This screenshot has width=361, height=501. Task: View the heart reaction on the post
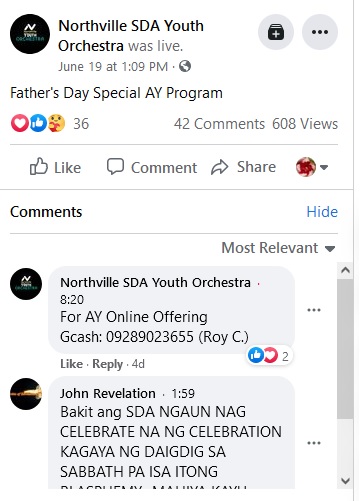[x=20, y=123]
